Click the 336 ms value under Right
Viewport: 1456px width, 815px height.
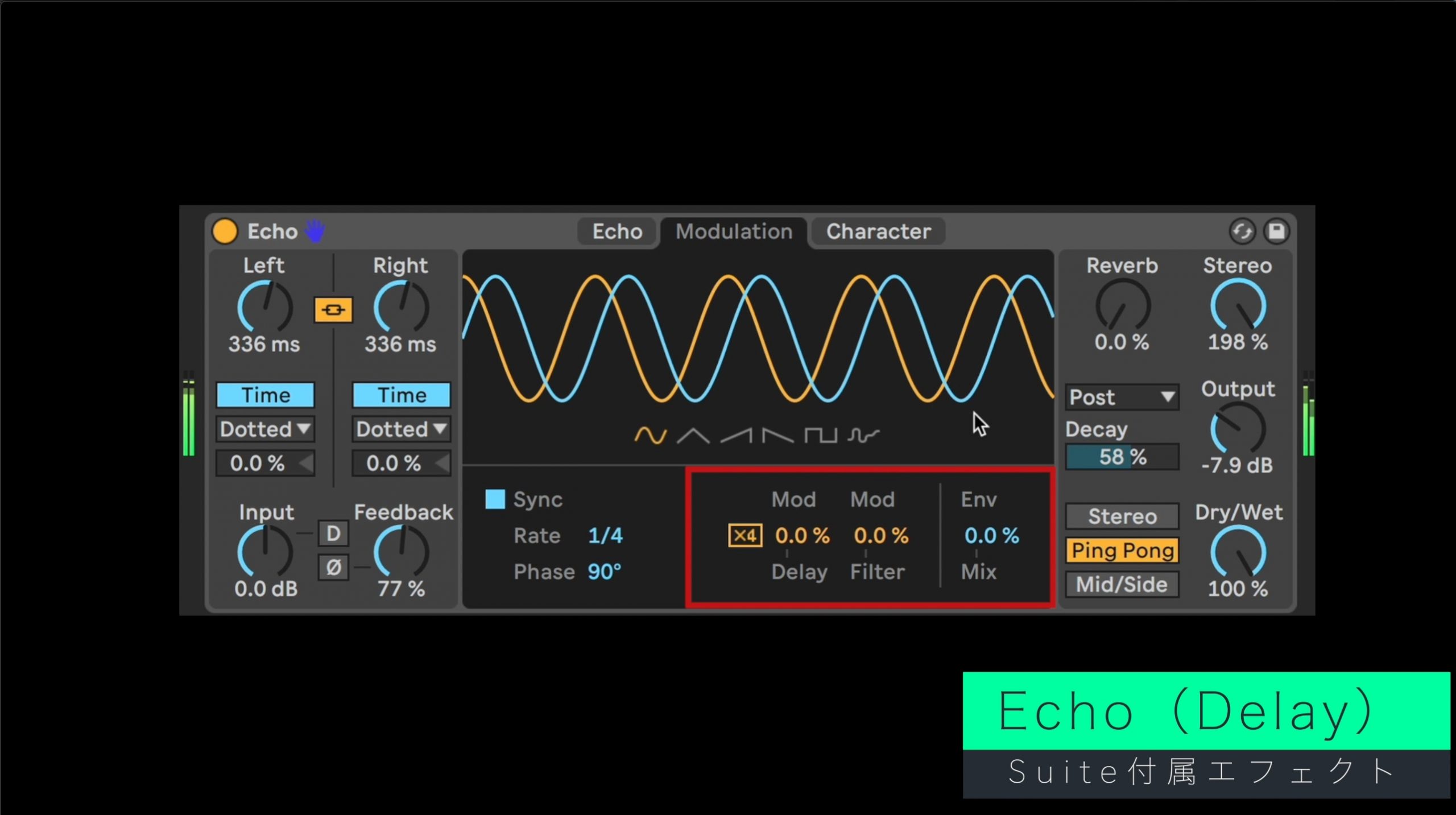point(400,344)
